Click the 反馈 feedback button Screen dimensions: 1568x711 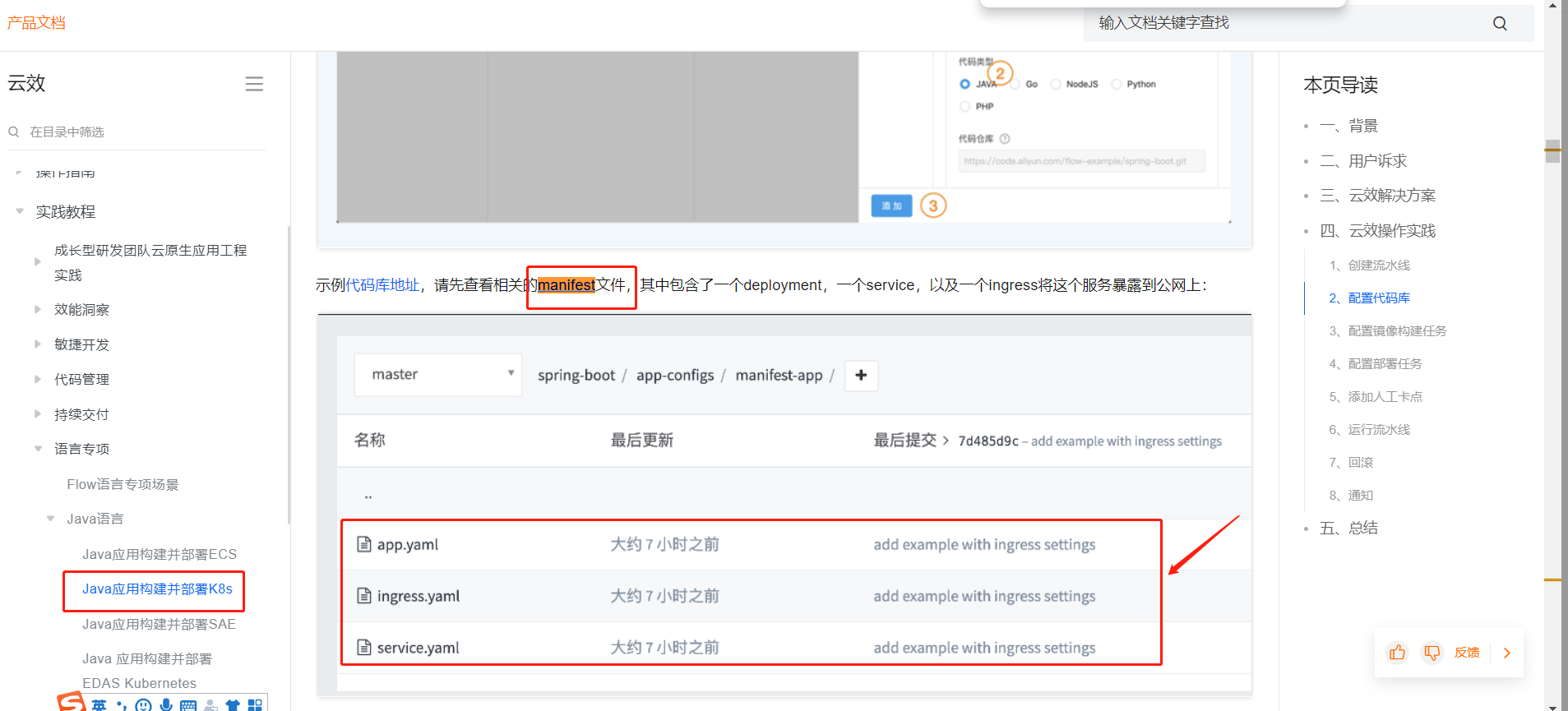click(1467, 653)
